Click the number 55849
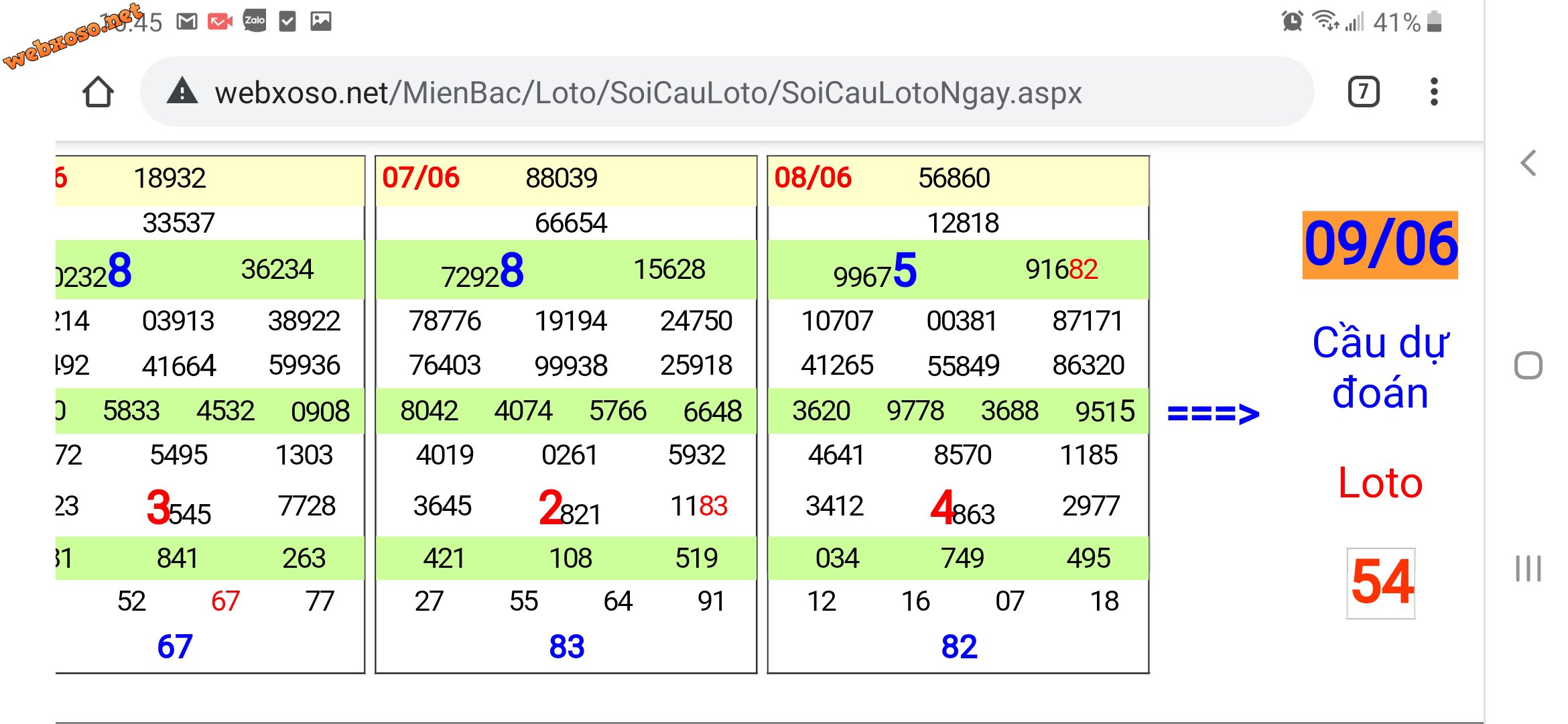The width and height of the screenshot is (1568, 724). pos(963,365)
